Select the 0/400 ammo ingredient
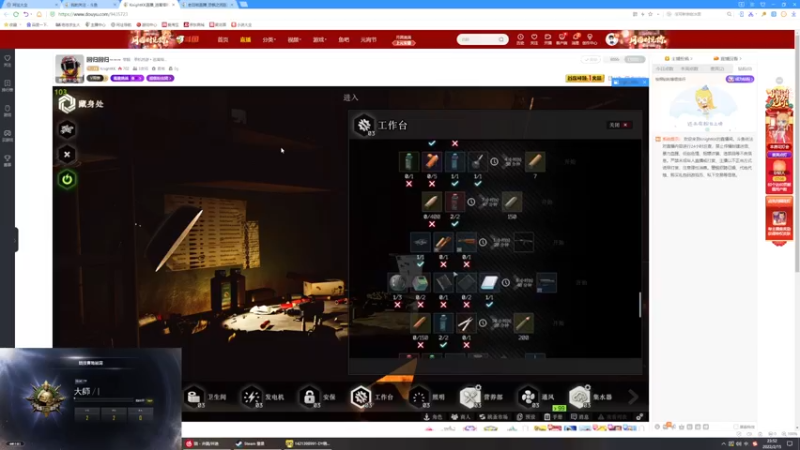 pyautogui.click(x=432, y=202)
